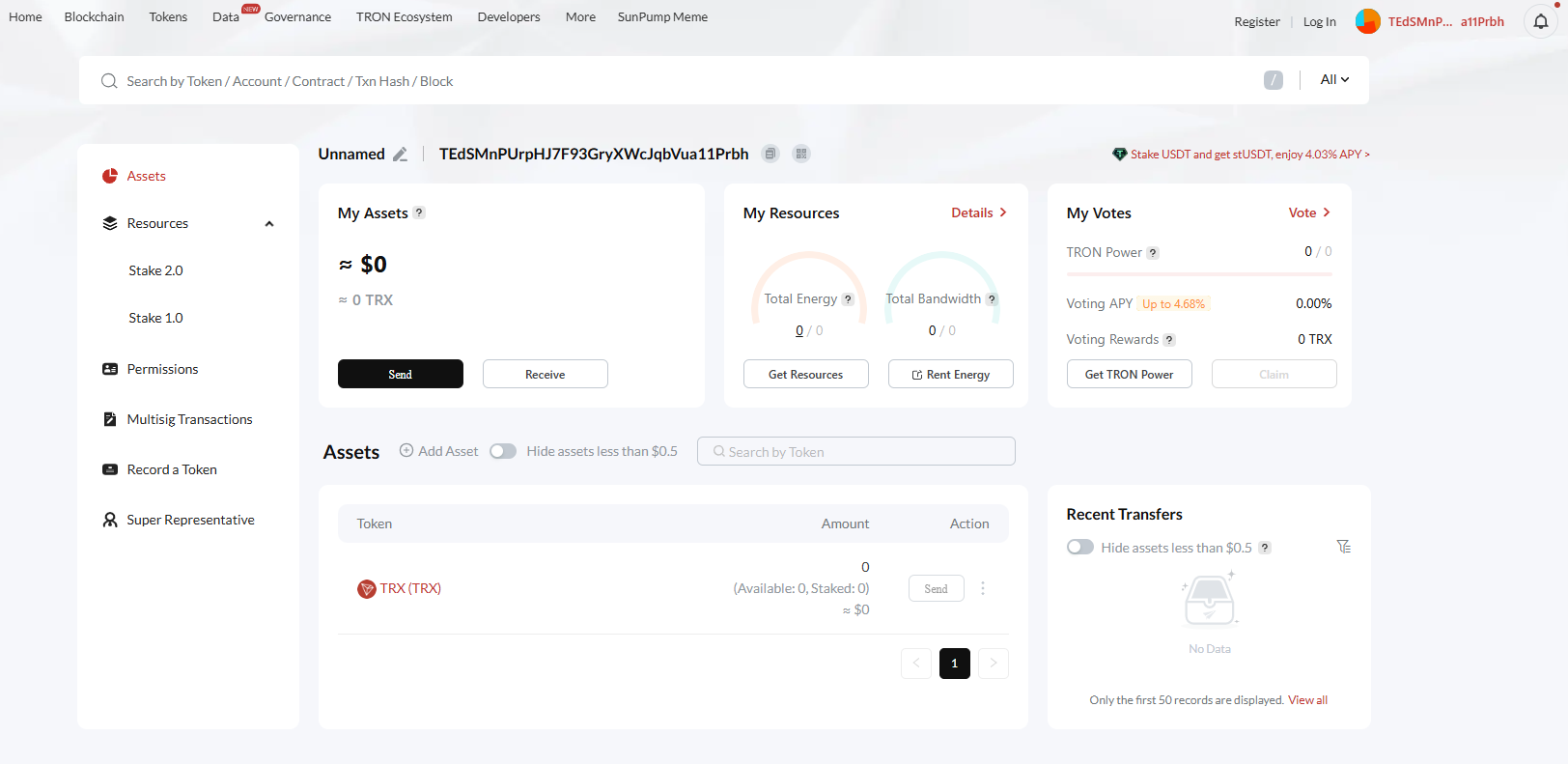1568x764 pixels.
Task: Click the Super Representative person icon
Action: click(x=110, y=520)
